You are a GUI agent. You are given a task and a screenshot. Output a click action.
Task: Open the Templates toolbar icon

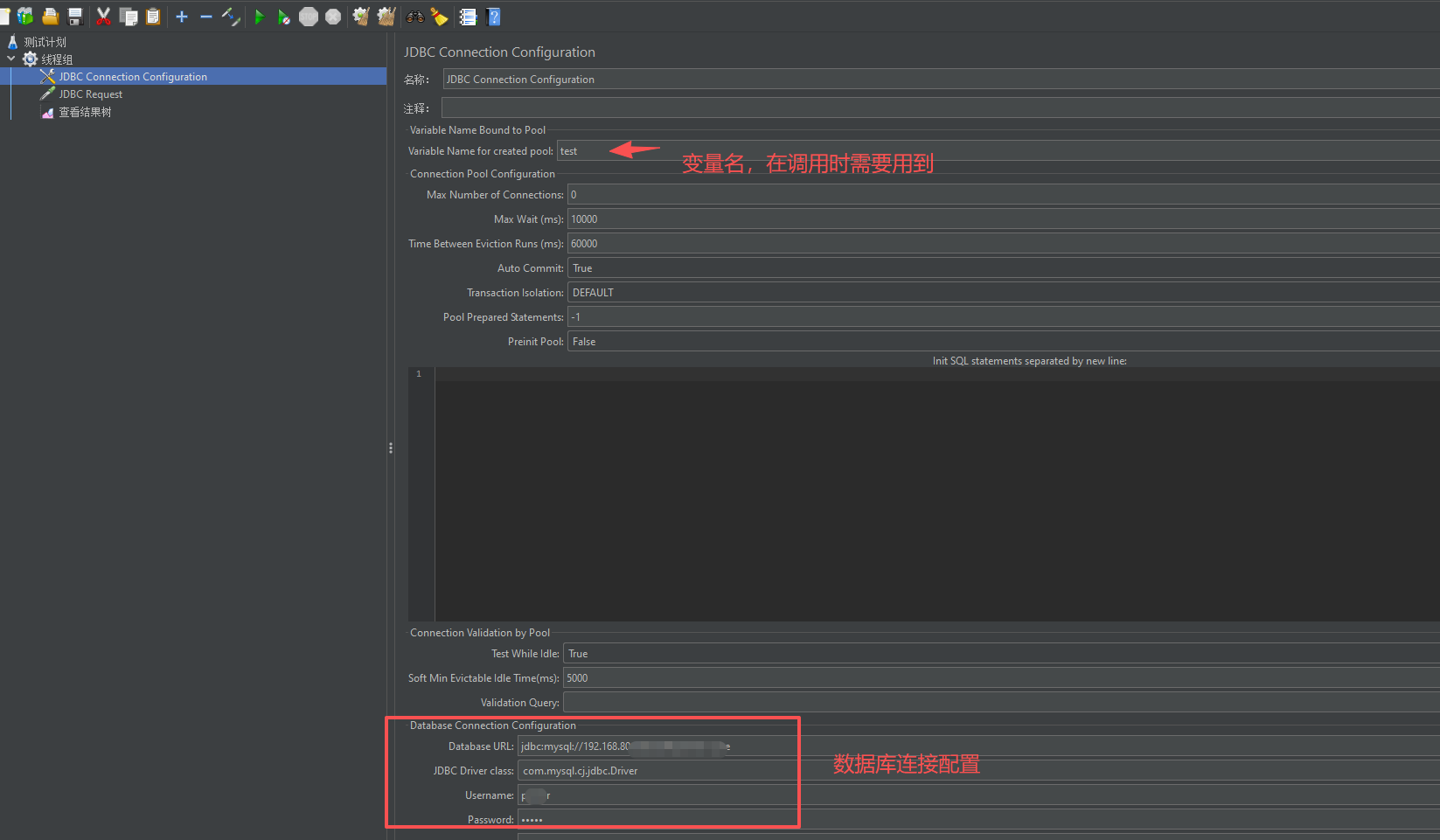tap(25, 17)
